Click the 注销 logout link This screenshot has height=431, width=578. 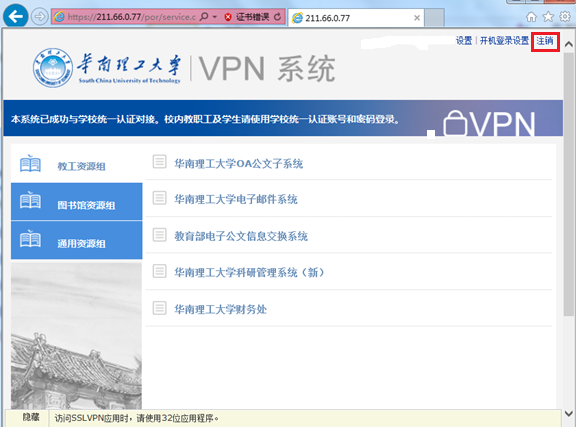pos(545,41)
